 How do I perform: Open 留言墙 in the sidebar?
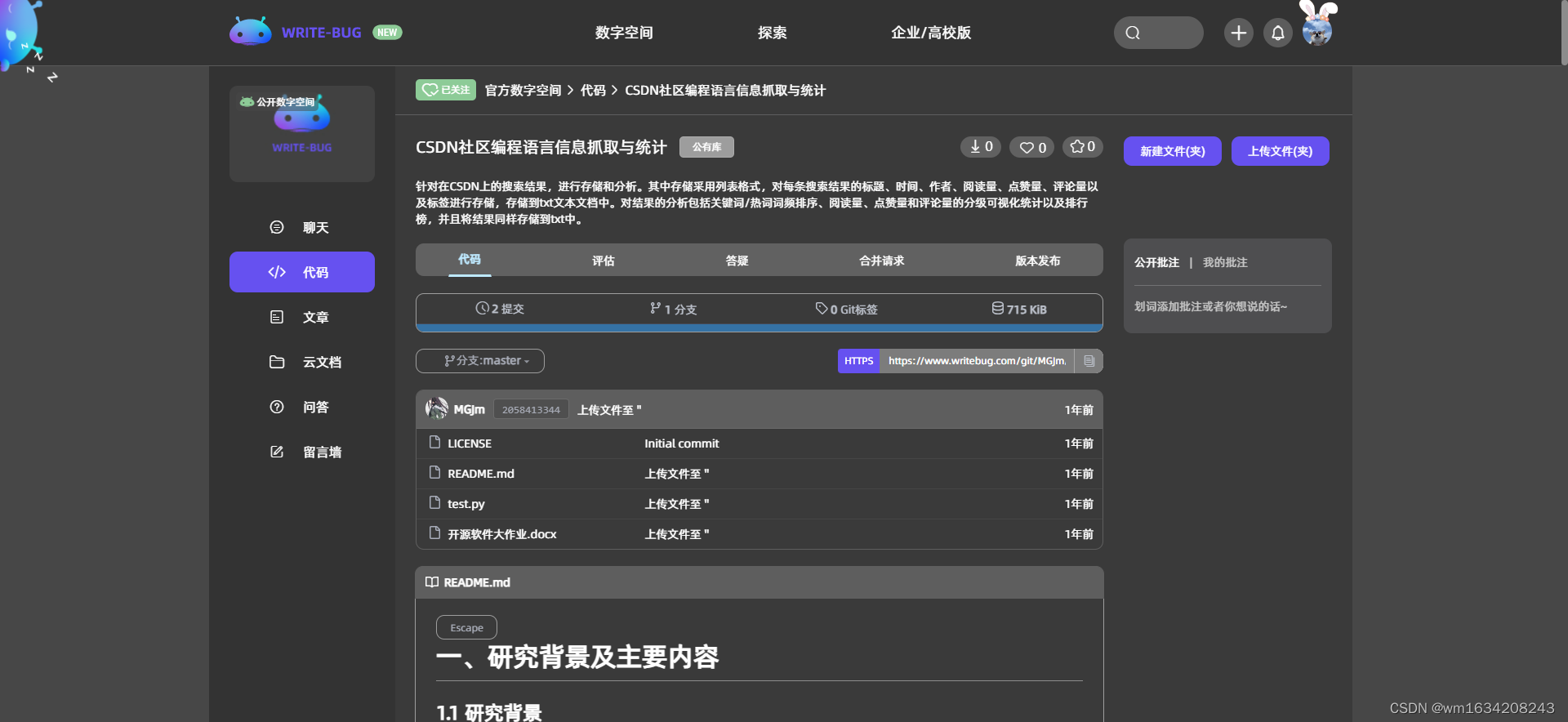tap(302, 452)
